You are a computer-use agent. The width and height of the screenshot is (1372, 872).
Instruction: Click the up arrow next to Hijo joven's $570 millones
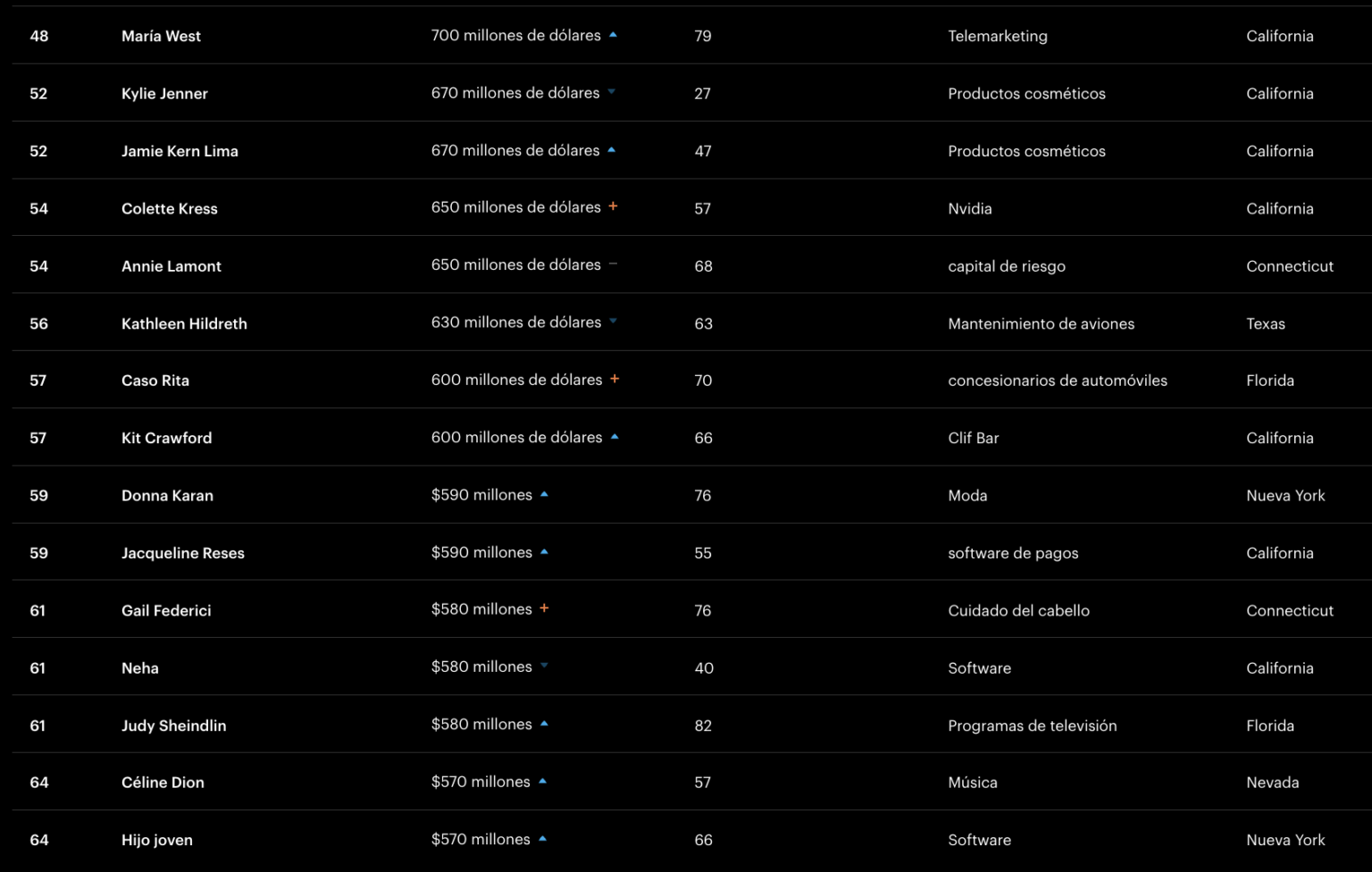coord(542,838)
